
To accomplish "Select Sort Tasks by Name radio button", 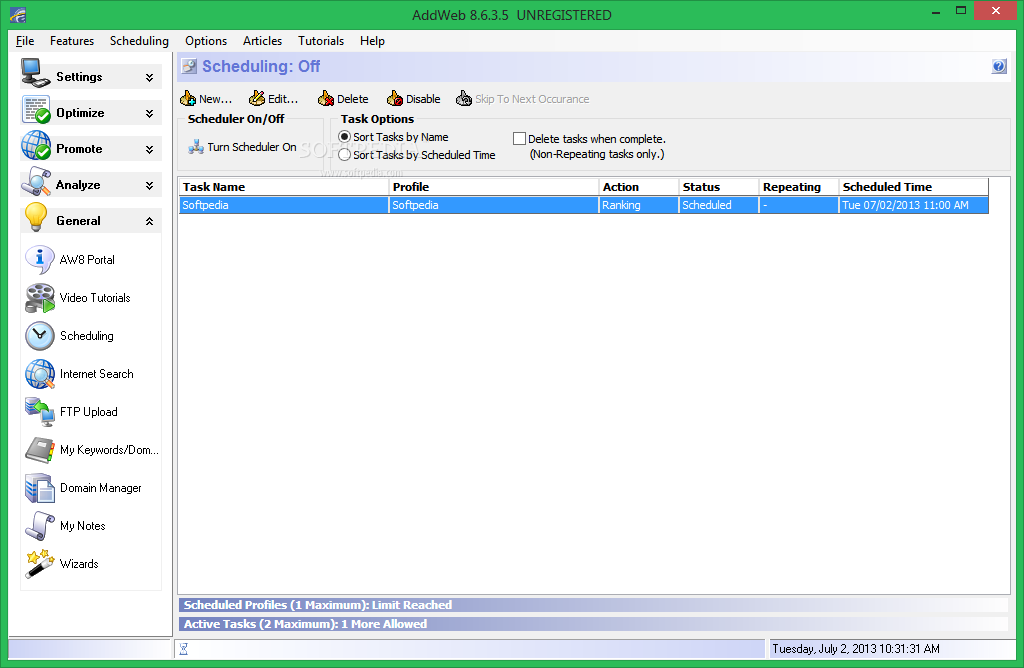I will (344, 136).
